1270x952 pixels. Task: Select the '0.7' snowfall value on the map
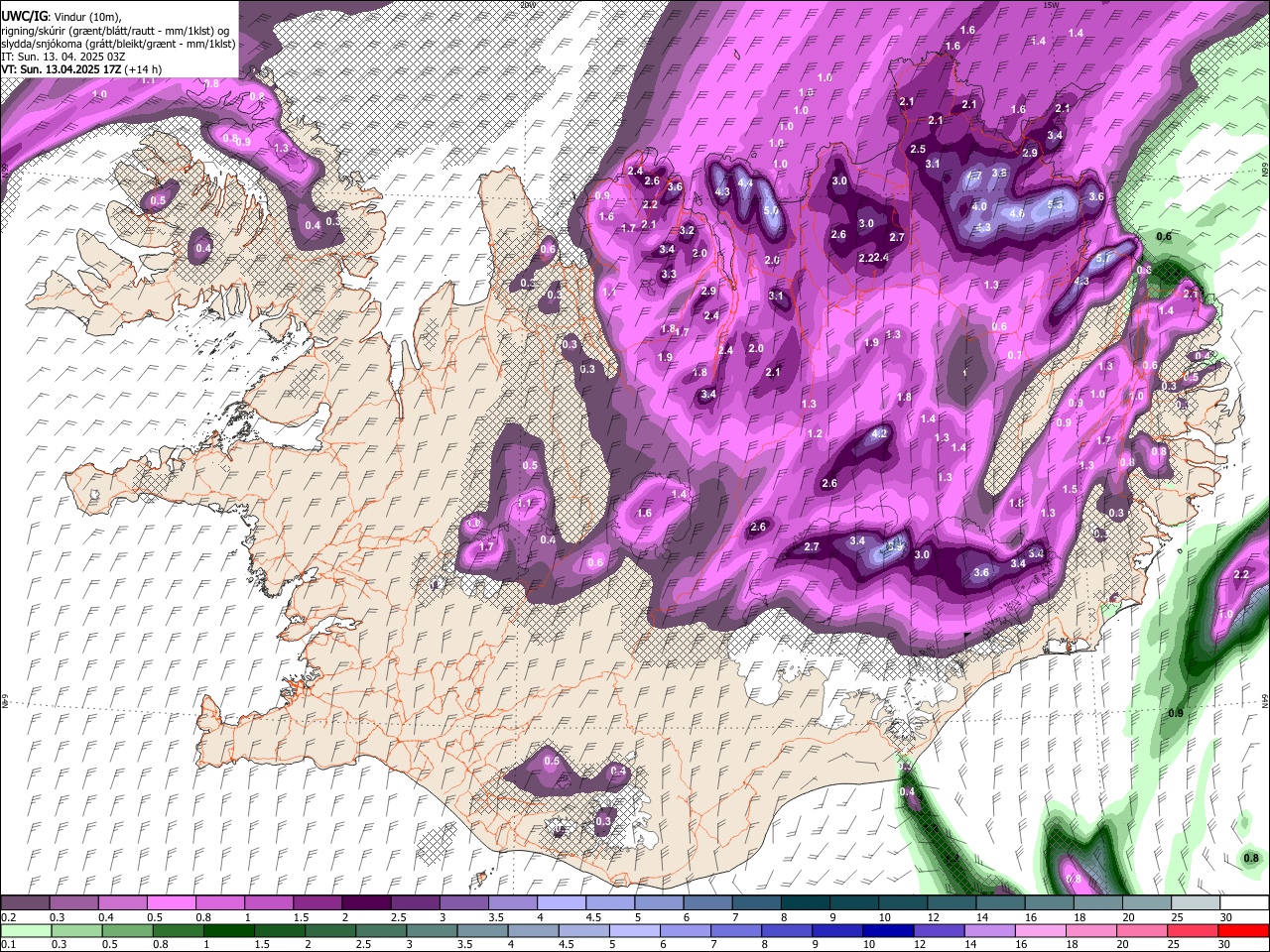tap(1015, 355)
